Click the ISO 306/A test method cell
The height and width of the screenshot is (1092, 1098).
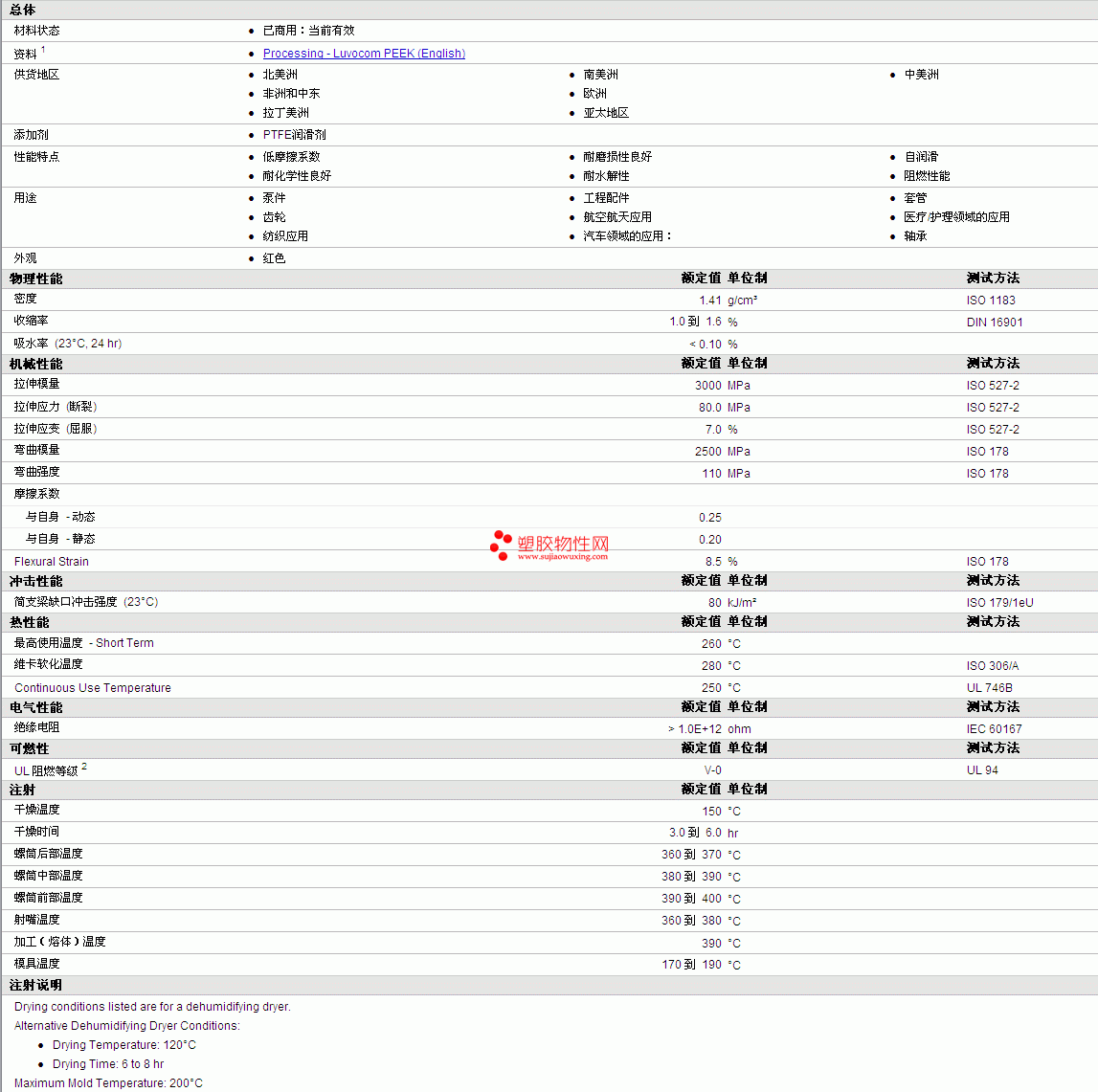(x=993, y=666)
